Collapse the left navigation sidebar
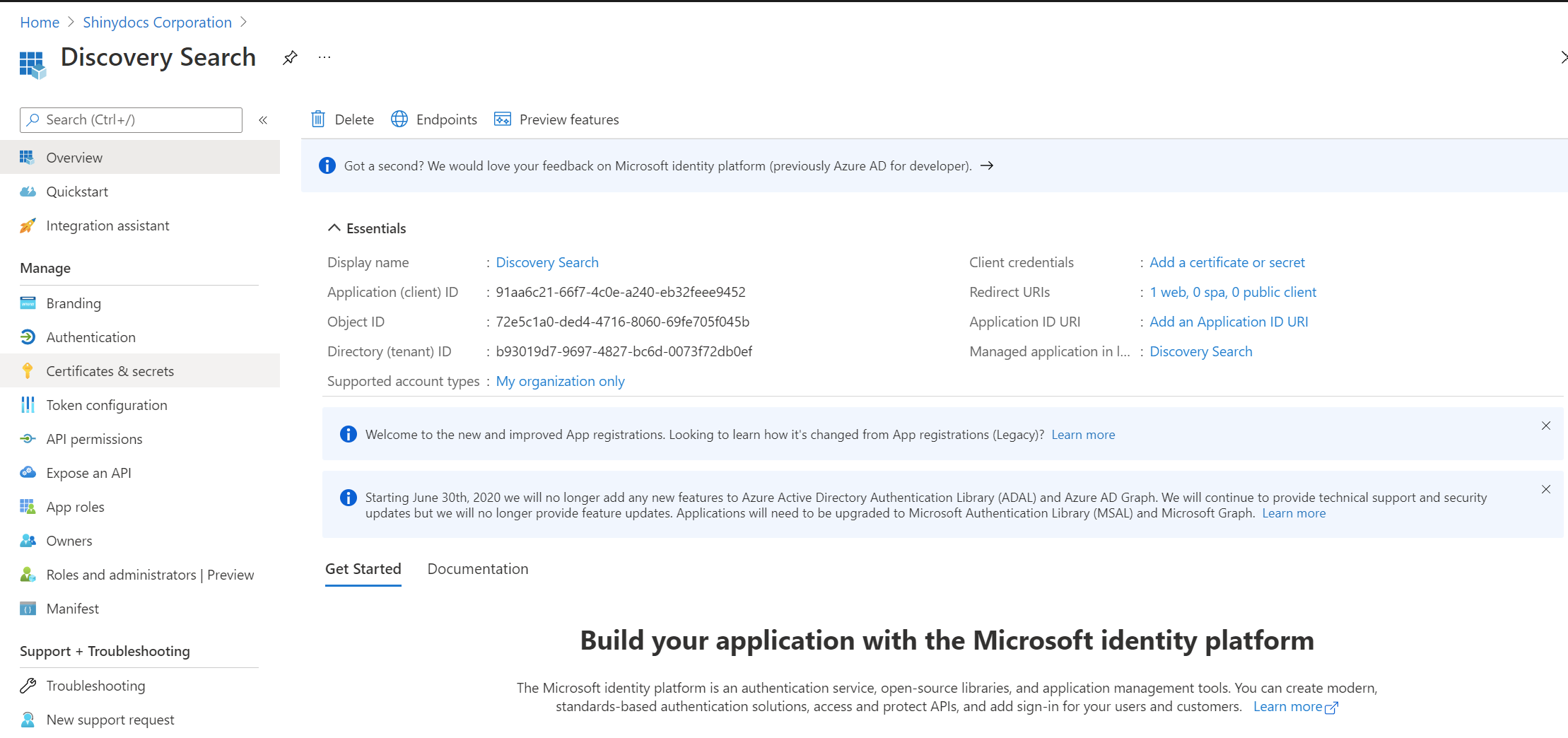The height and width of the screenshot is (738, 1568). pyautogui.click(x=263, y=120)
